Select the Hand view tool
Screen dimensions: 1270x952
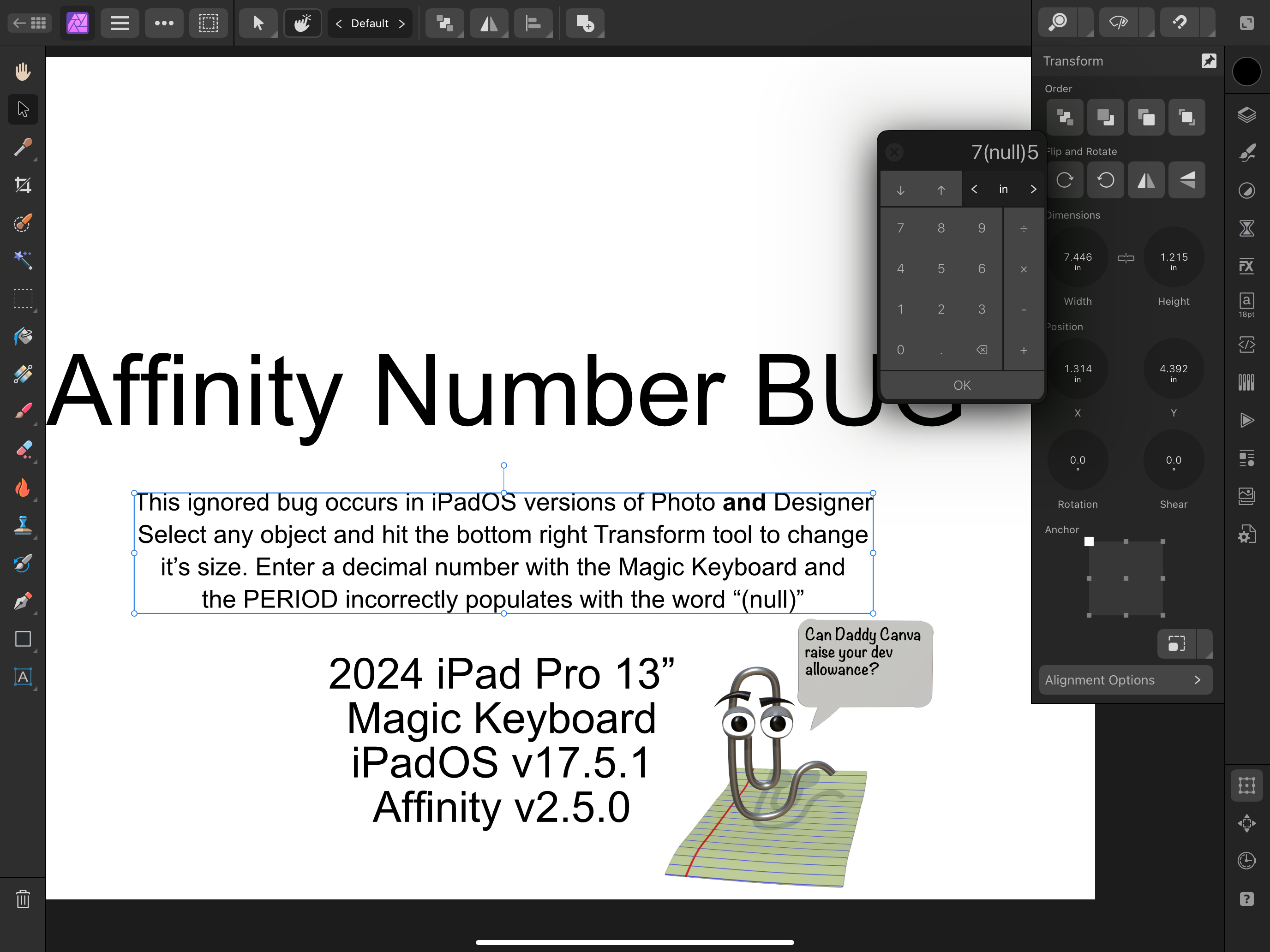point(23,72)
